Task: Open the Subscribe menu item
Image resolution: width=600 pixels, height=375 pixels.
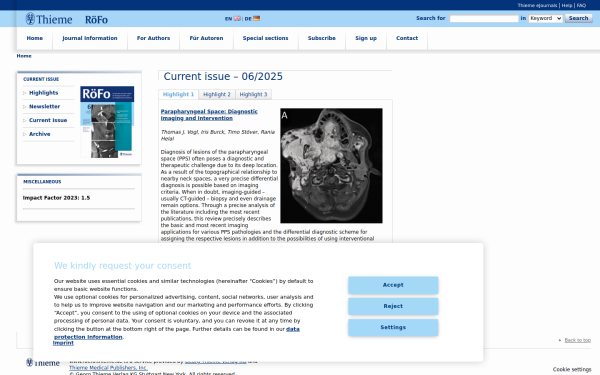Action: pos(321,38)
